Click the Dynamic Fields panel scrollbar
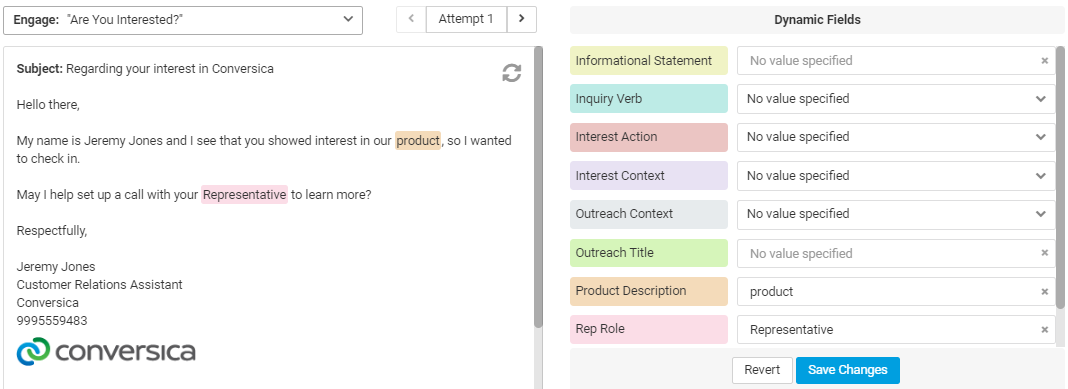This screenshot has width=1068, height=389. tap(1061, 177)
